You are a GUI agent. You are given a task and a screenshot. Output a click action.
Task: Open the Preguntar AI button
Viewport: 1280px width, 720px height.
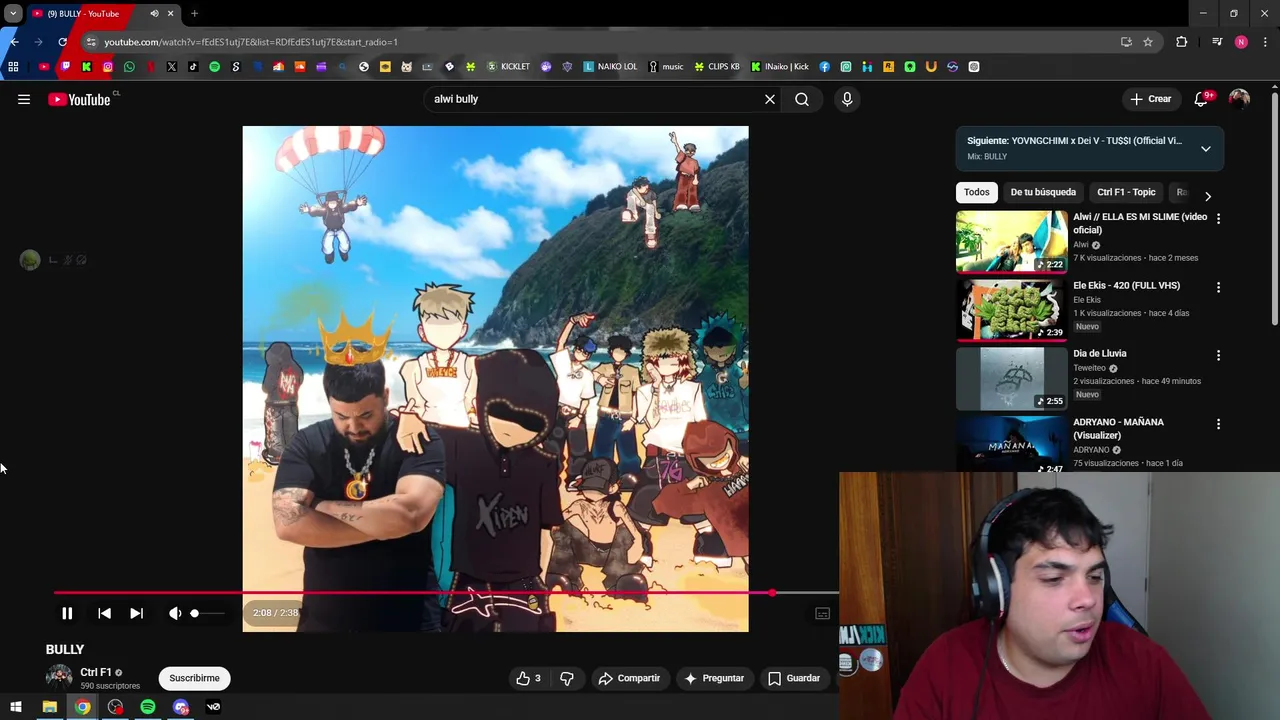tap(714, 678)
